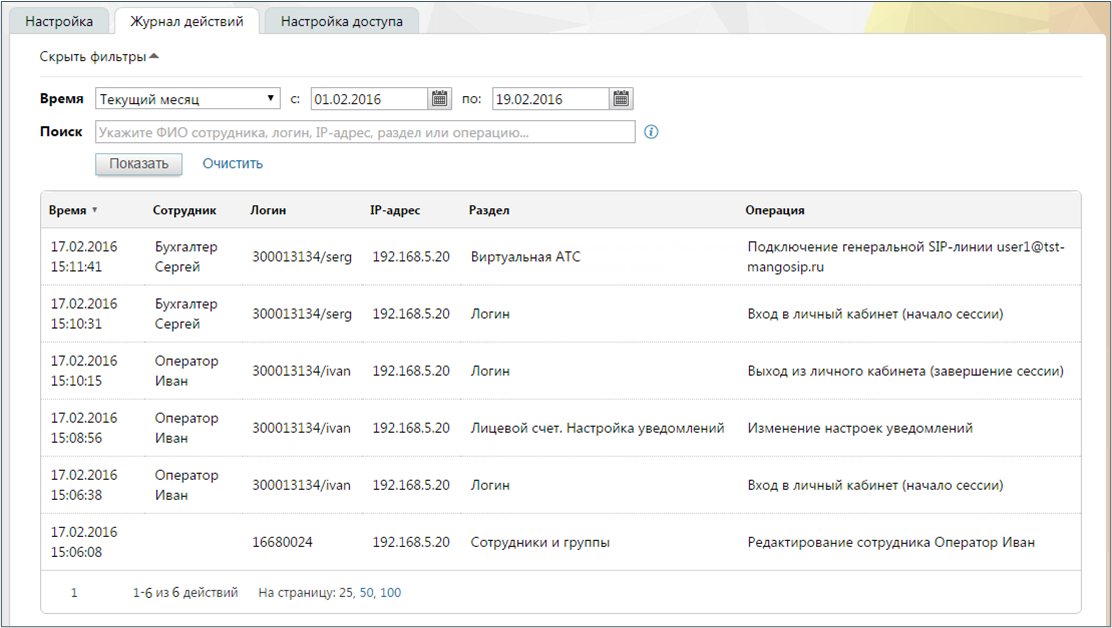
Task: Click the Операция column header
Action: (x=774, y=211)
